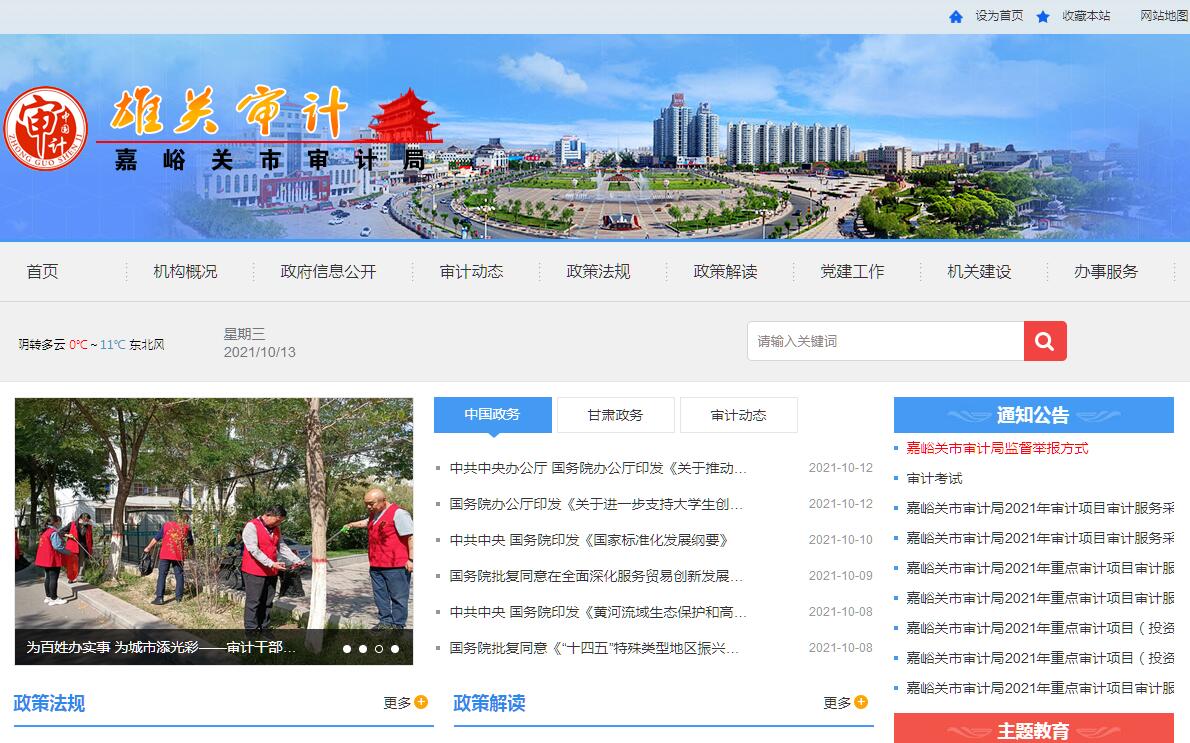Open the 政府信息公开 navigation menu
The width and height of the screenshot is (1190, 743).
pos(328,271)
